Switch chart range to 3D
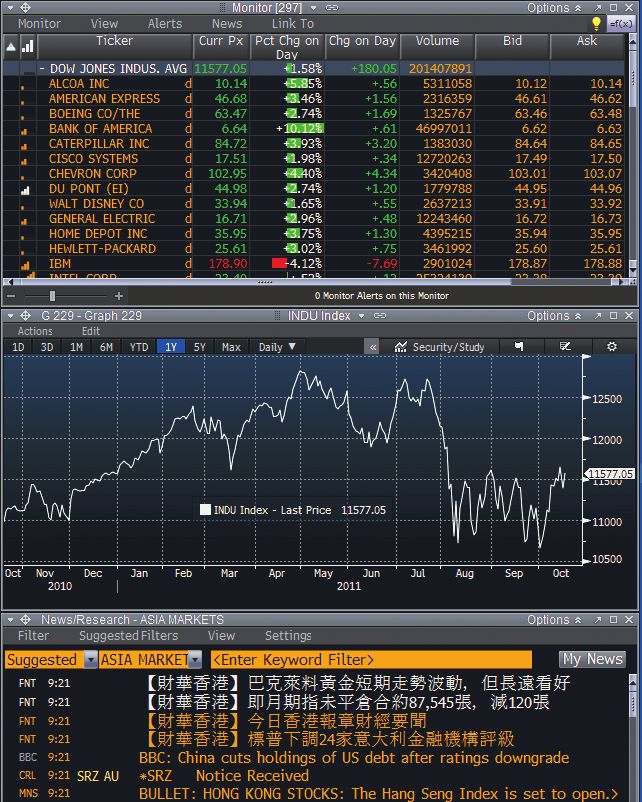642x802 pixels. point(47,347)
